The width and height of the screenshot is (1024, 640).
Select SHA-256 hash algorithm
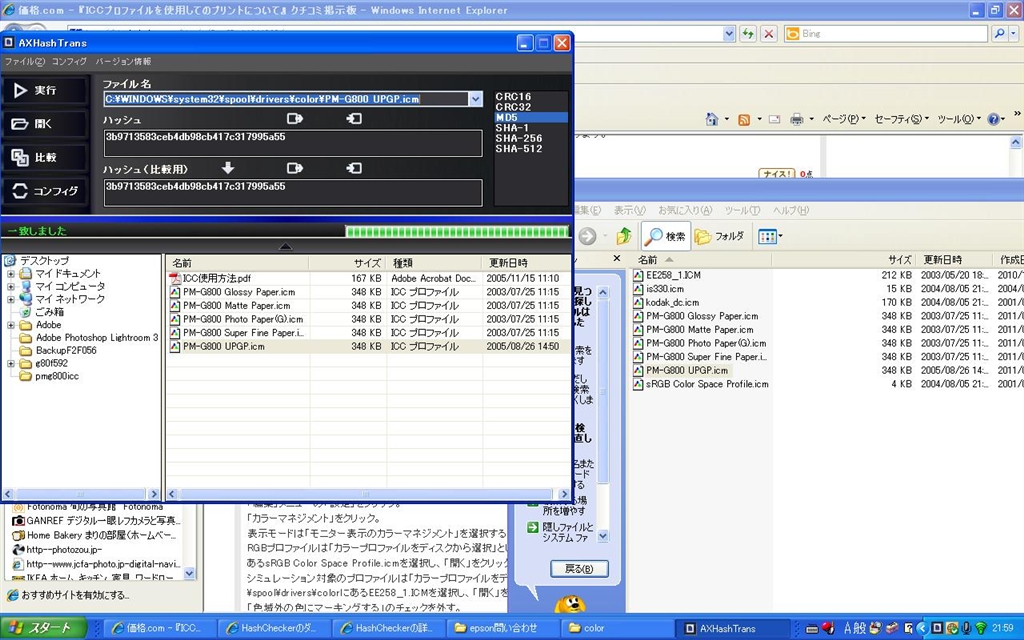click(518, 138)
